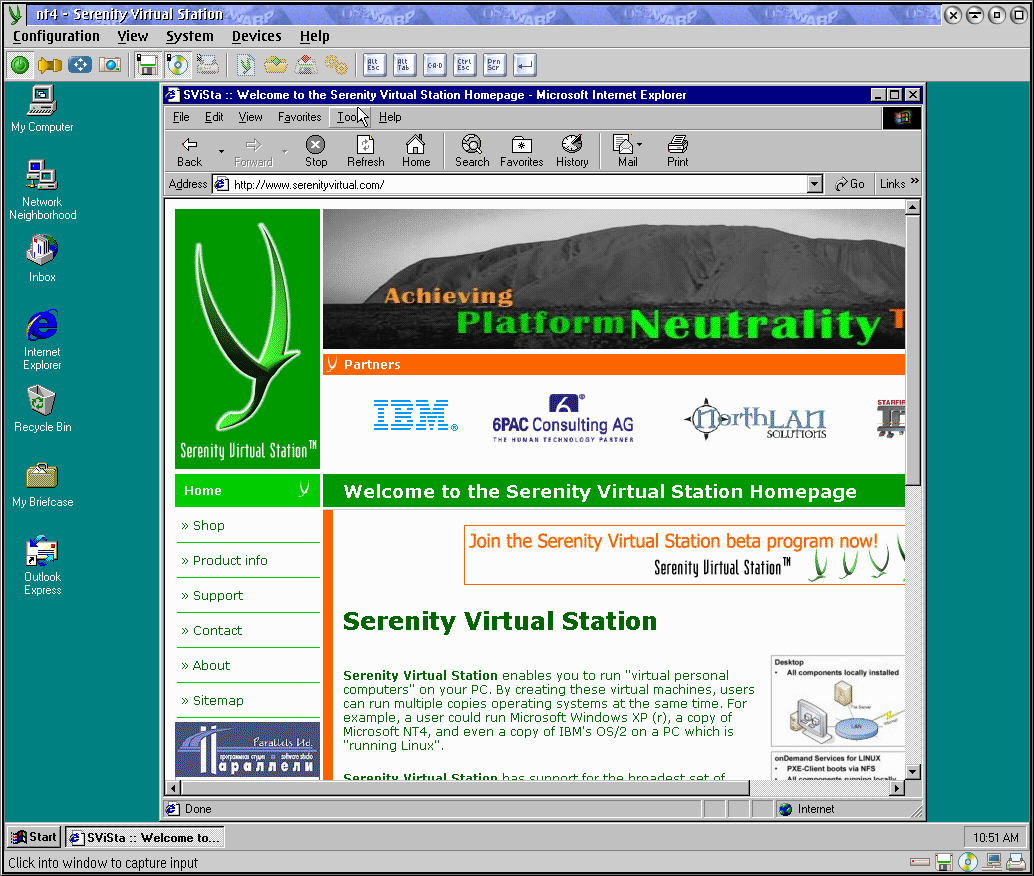Viewport: 1034px width, 876px height.
Task: Click the vertical scrollbar up arrow
Action: 913,207
